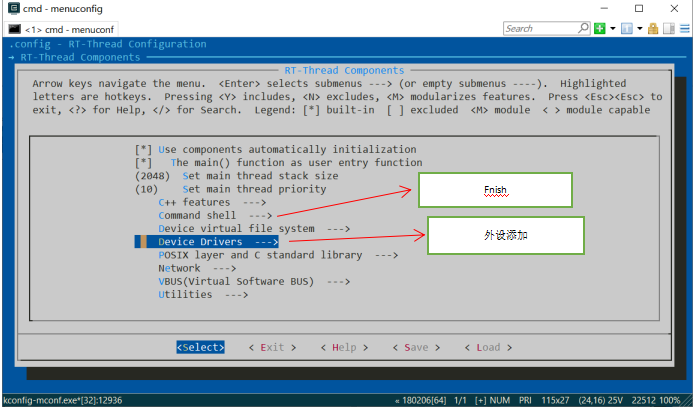Click the <Select> button

click(200, 347)
